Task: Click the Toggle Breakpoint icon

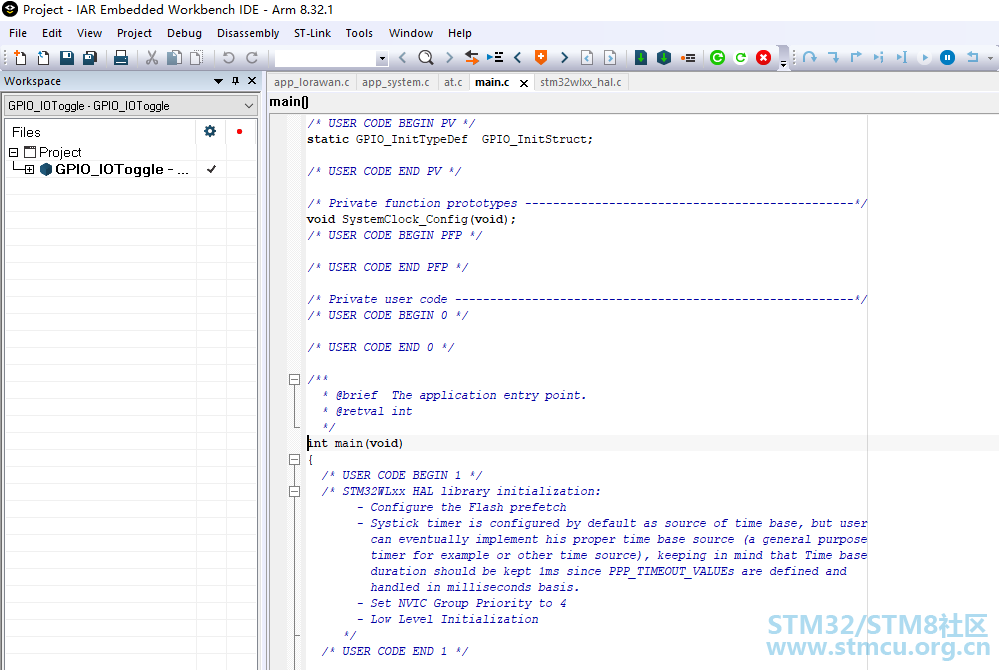Action: point(688,58)
